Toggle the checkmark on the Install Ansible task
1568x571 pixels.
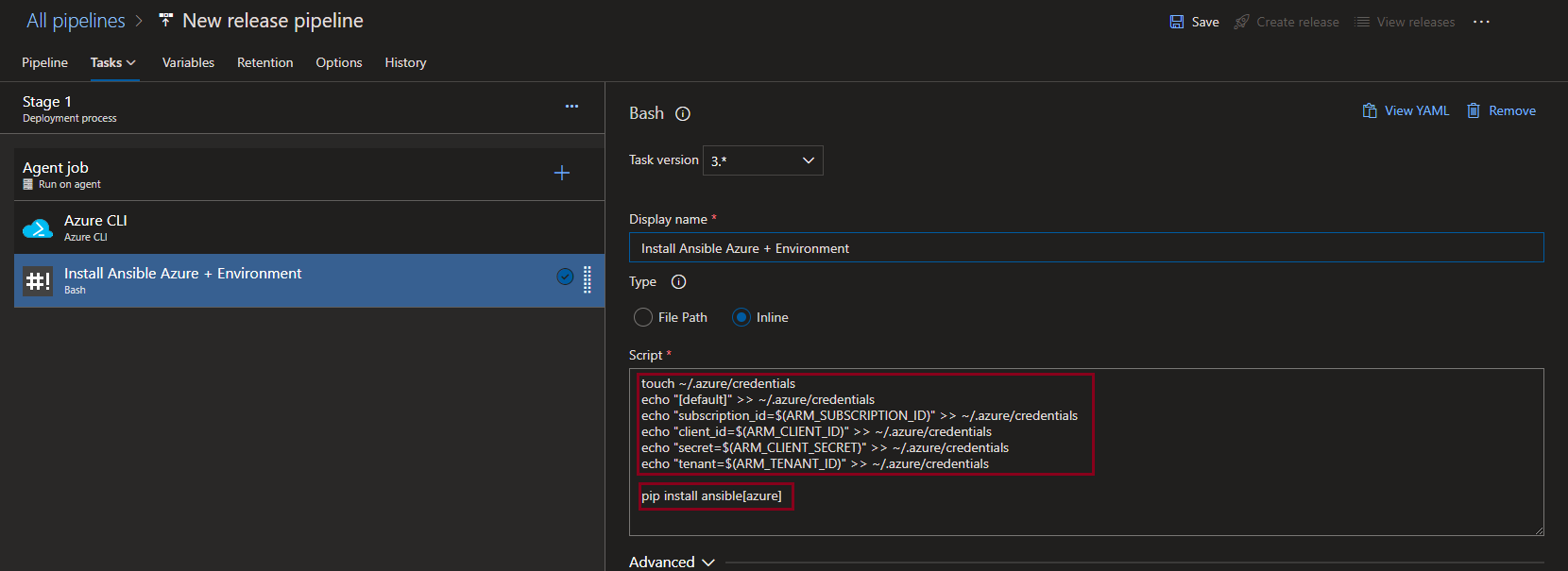pos(565,277)
